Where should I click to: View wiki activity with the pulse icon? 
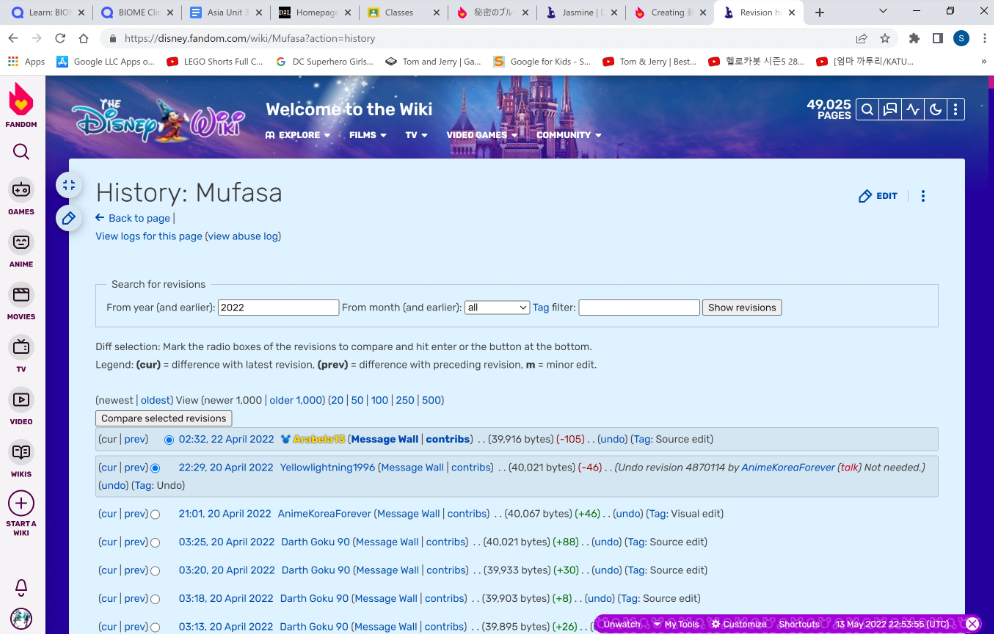[x=913, y=110]
